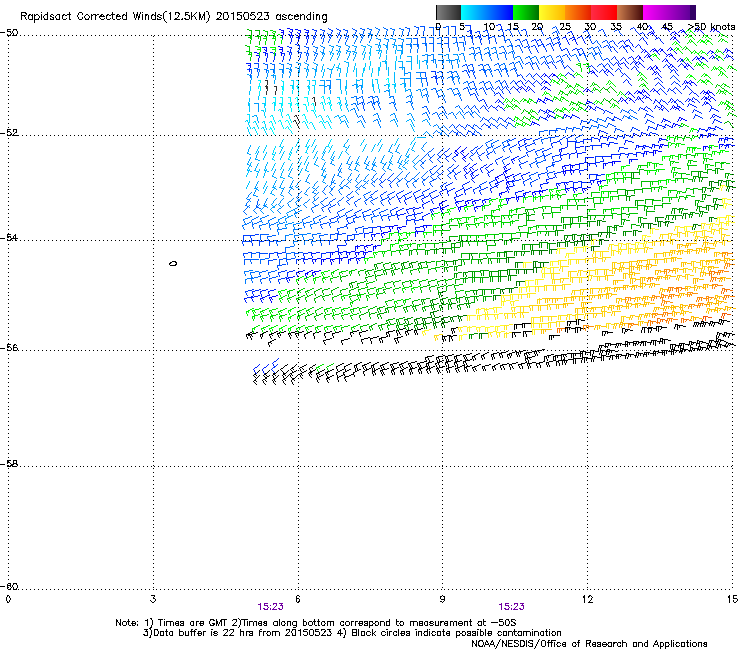Click the 'NOAA/NESDIS/Office of Research and Applications' credit
The image size is (740, 650).
point(589,644)
